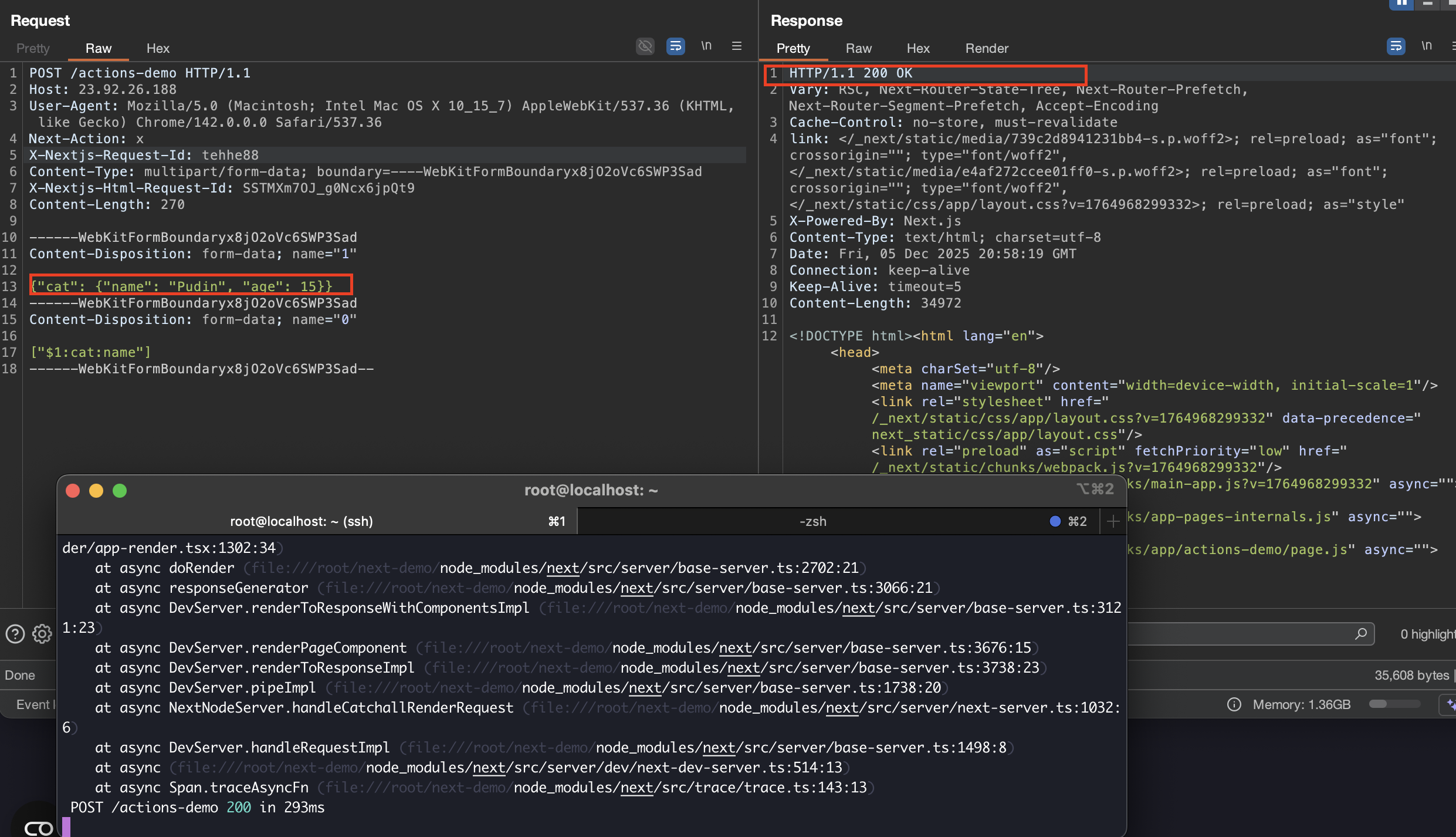Image resolution: width=1456 pixels, height=837 pixels.
Task: Toggle non-printable \n characters in Request
Action: tap(706, 46)
